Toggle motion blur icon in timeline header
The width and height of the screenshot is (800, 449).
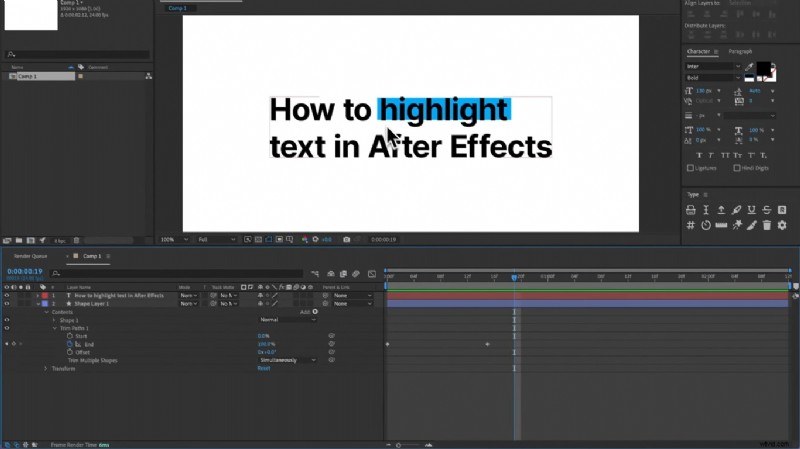[356, 274]
